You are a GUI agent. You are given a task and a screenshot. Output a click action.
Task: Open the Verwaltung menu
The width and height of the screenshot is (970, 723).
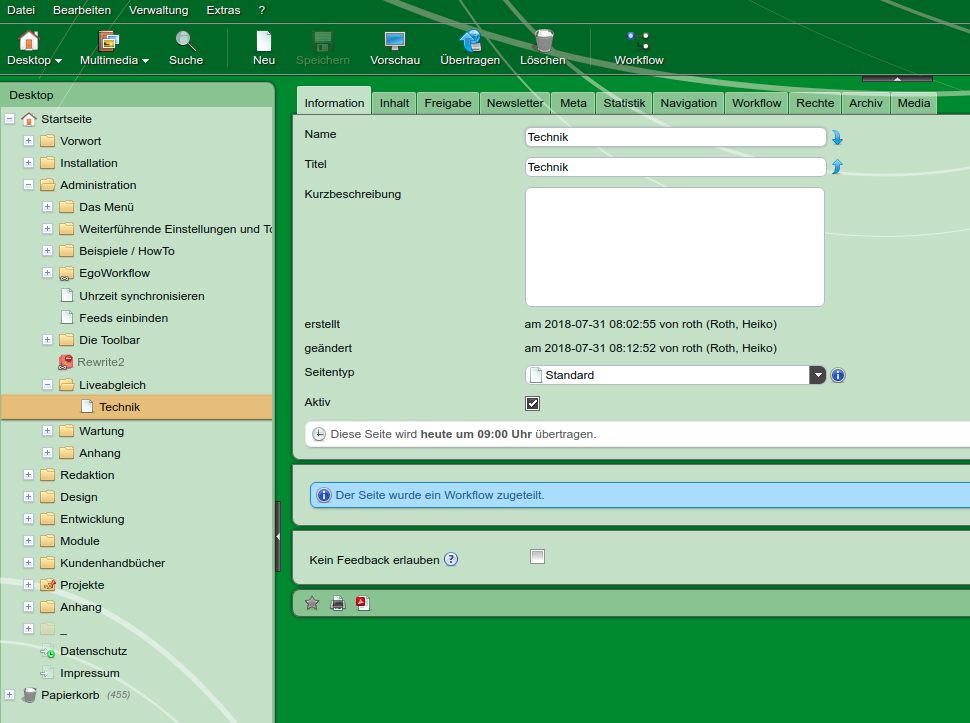[x=158, y=11]
